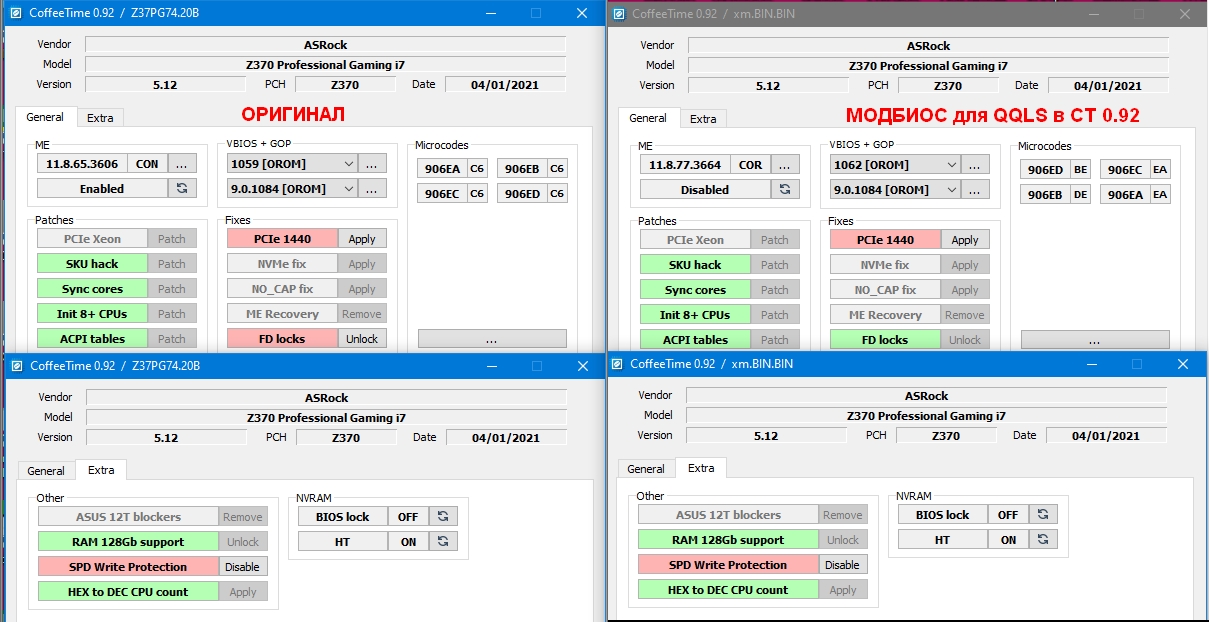The height and width of the screenshot is (622, 1209).
Task: Open ME 11.8.65.3606 browse button (...)
Action: pyautogui.click(x=182, y=163)
